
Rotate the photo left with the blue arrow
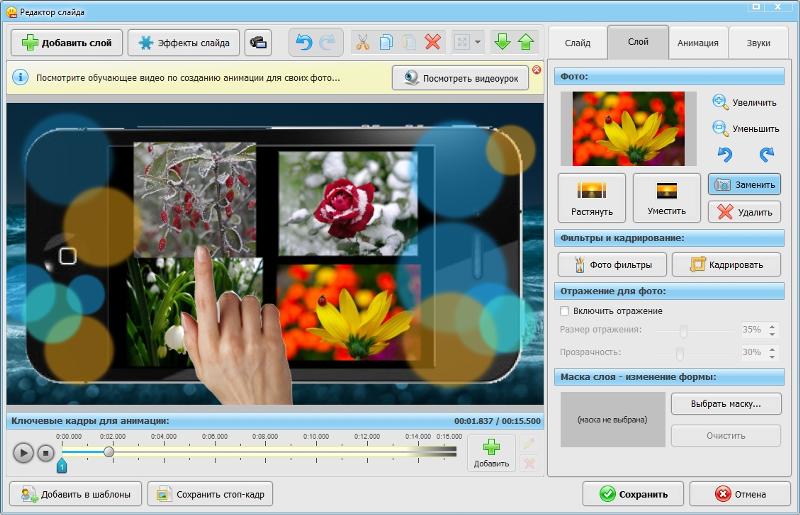725,154
